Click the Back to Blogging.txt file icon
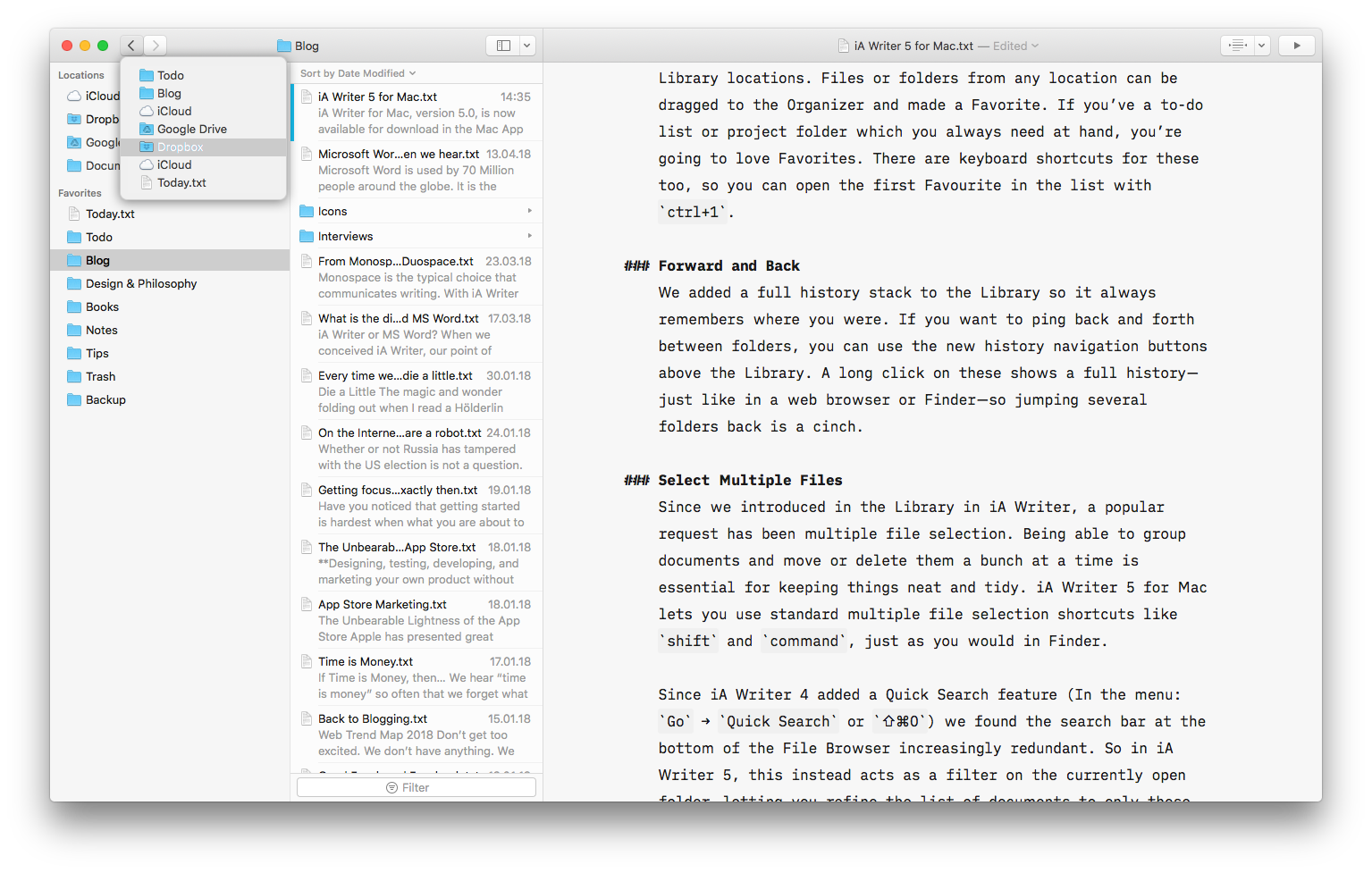Screen dimensions: 1372x873 click(x=307, y=719)
